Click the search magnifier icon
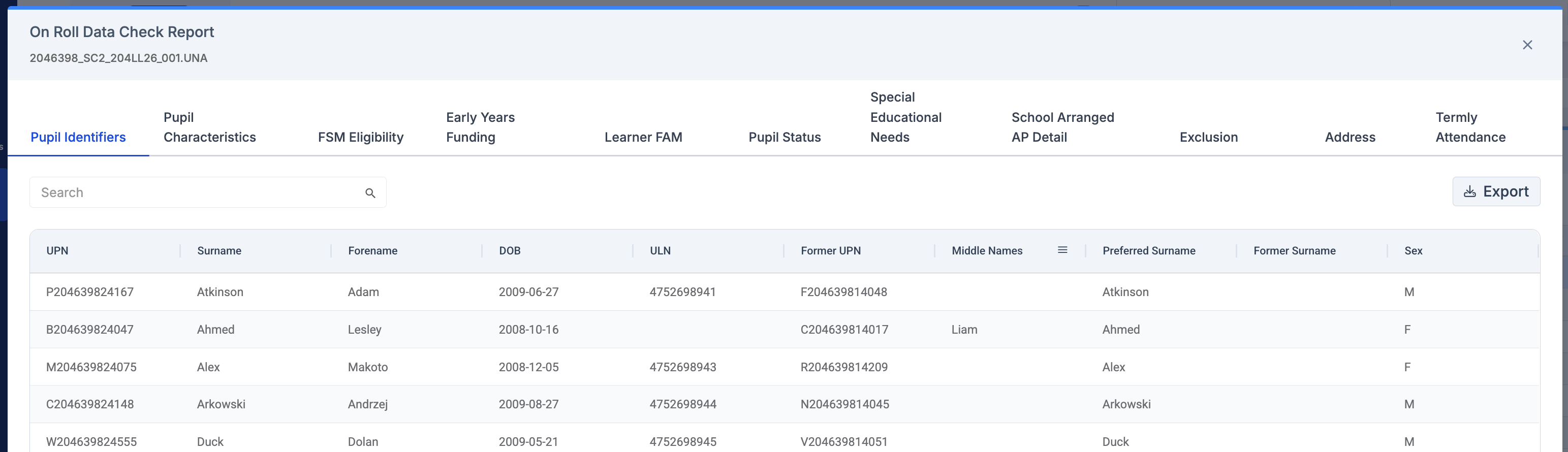Image resolution: width=1568 pixels, height=452 pixels. pyautogui.click(x=370, y=193)
